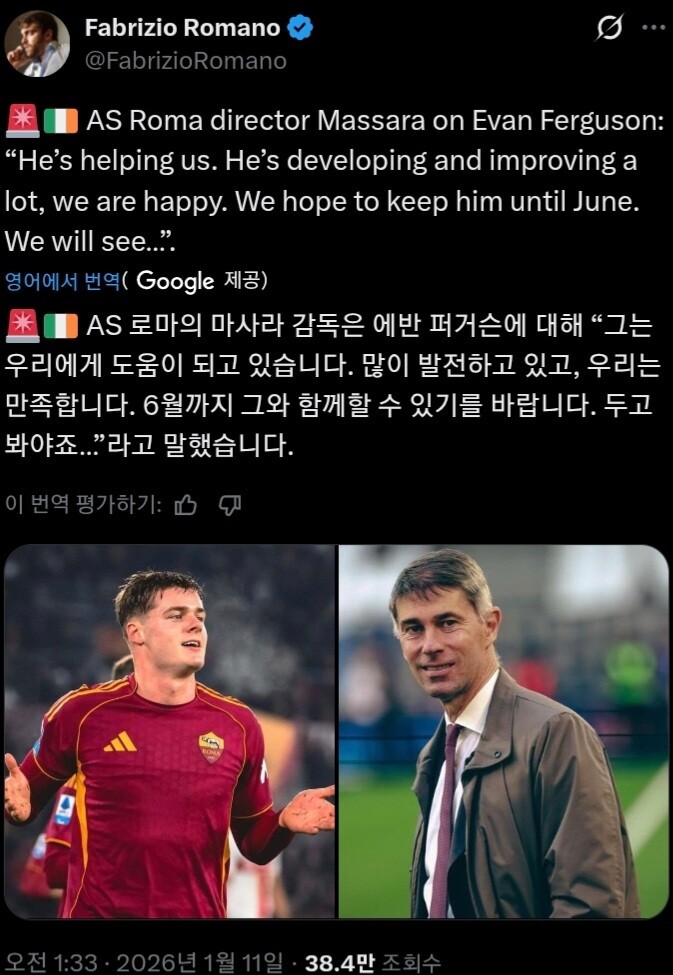Open the @FabrizioRomano handle link
Viewport: 673px width, 975px height.
click(x=185, y=61)
